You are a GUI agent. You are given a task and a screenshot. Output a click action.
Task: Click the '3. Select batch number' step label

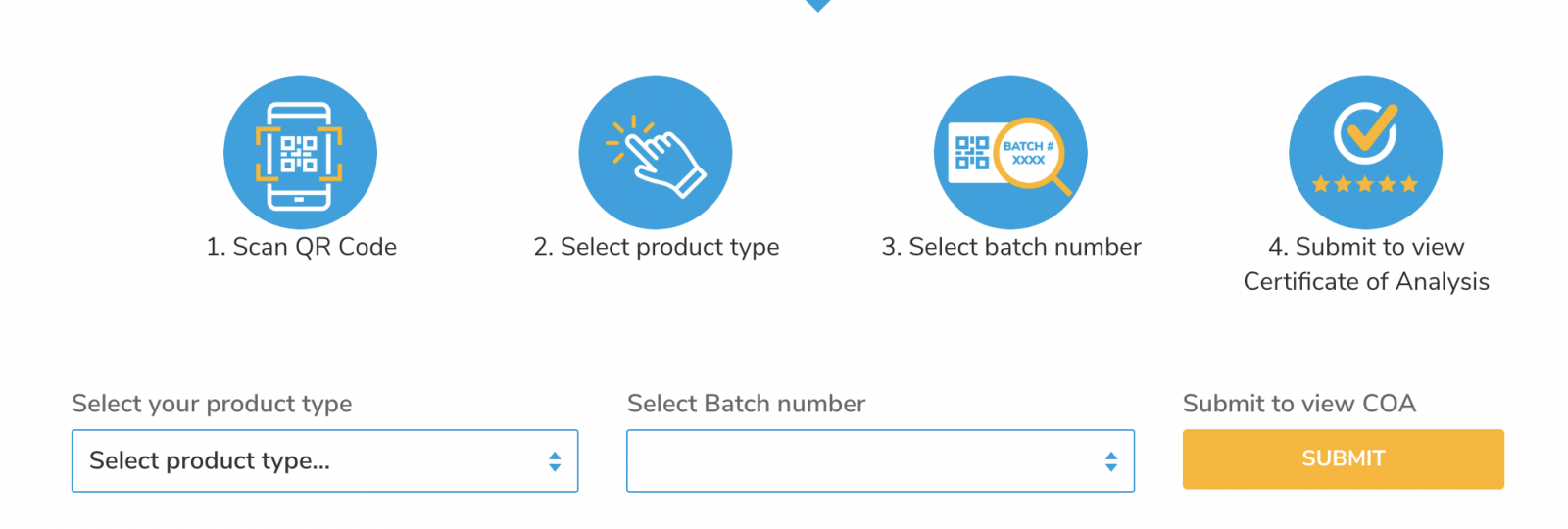[x=1011, y=247]
